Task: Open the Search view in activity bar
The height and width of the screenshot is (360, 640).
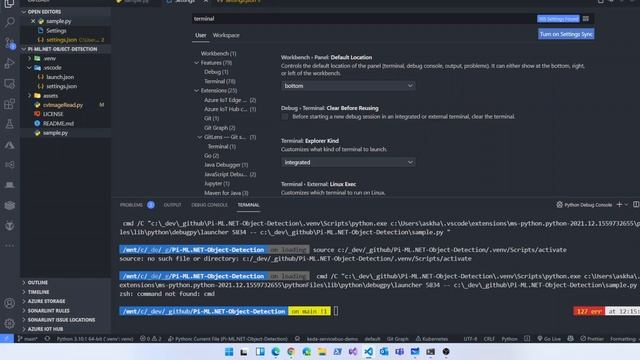Action: pos(9,22)
